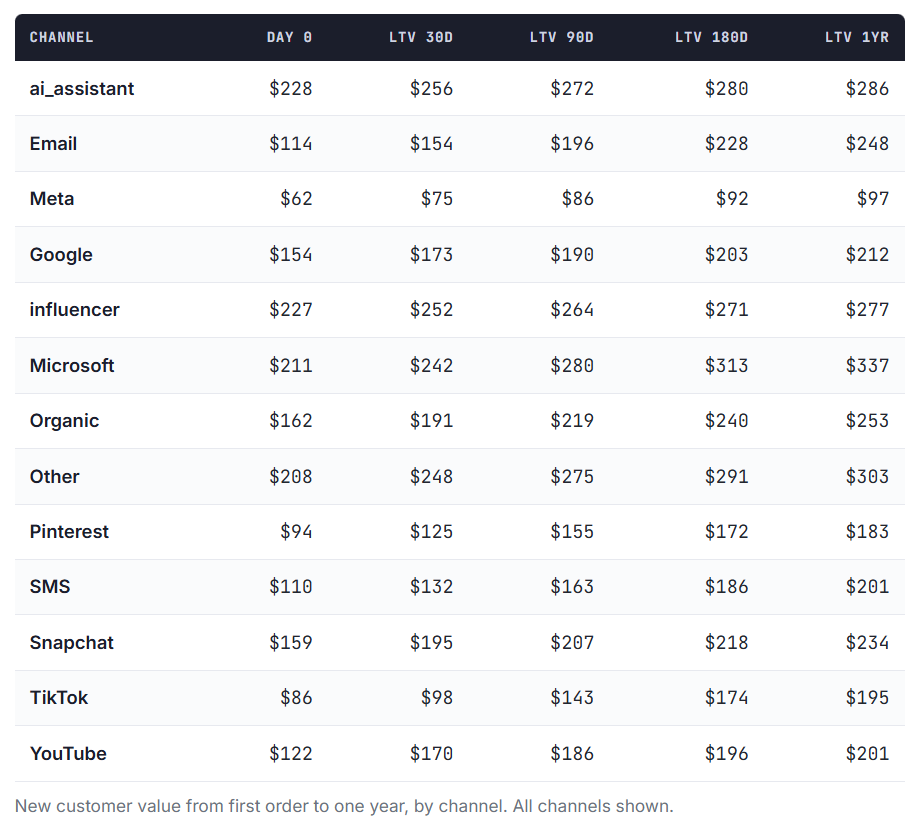Click the Microsoft LTV 1YR value $337
923x831 pixels.
pyautogui.click(x=867, y=365)
